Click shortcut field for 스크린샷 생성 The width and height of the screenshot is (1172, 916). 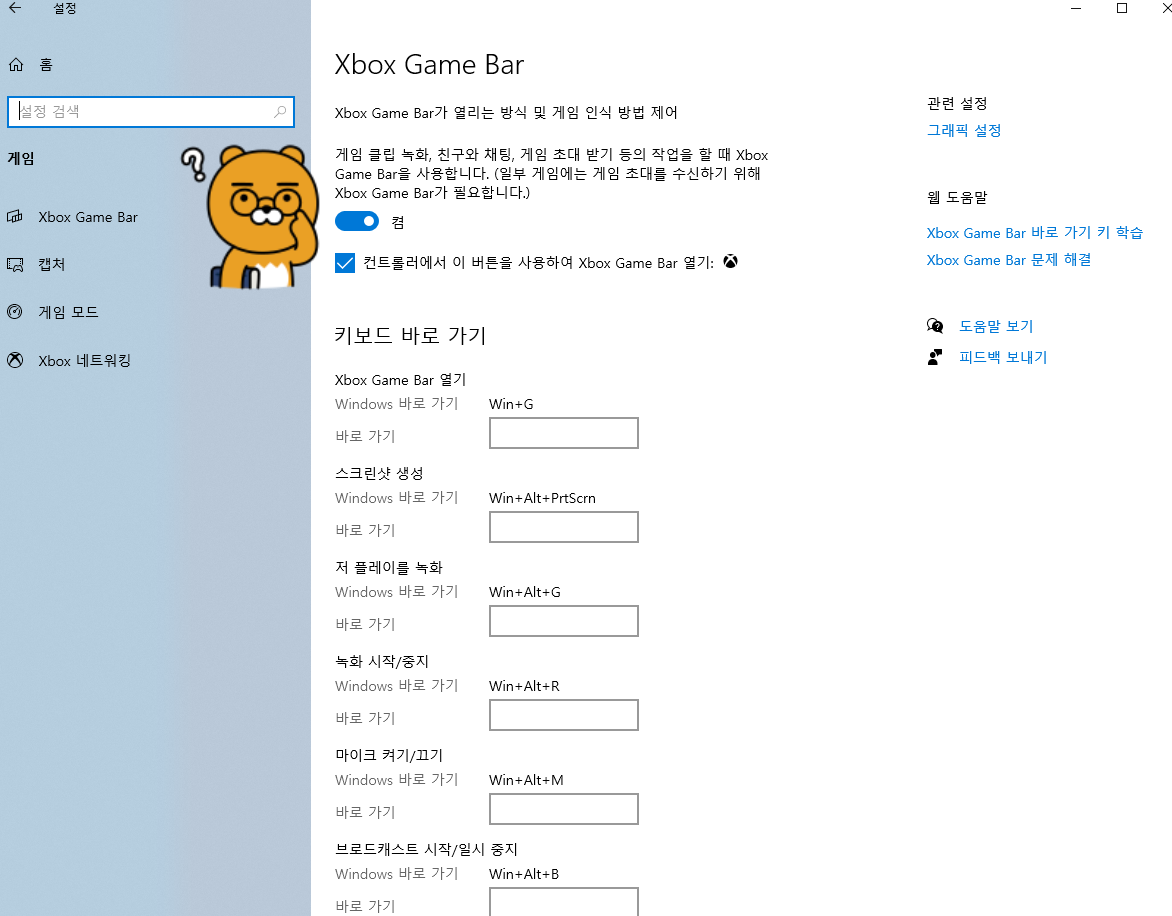tap(564, 527)
